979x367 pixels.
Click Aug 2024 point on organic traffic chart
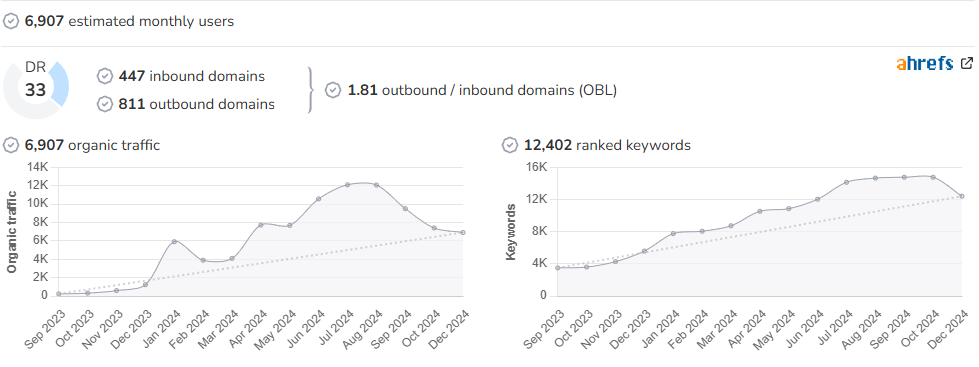[376, 185]
